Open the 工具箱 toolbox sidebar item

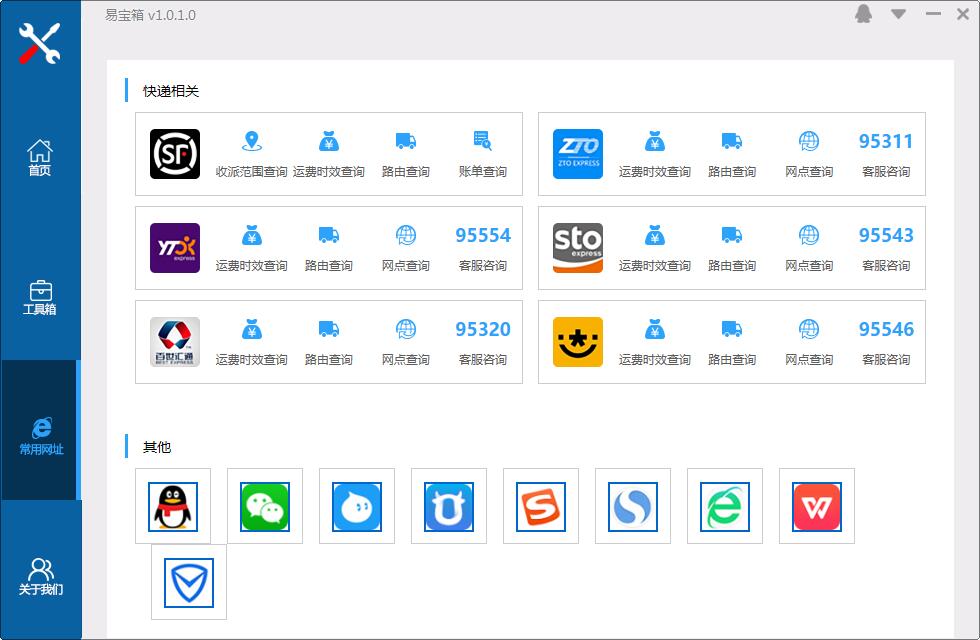point(40,298)
